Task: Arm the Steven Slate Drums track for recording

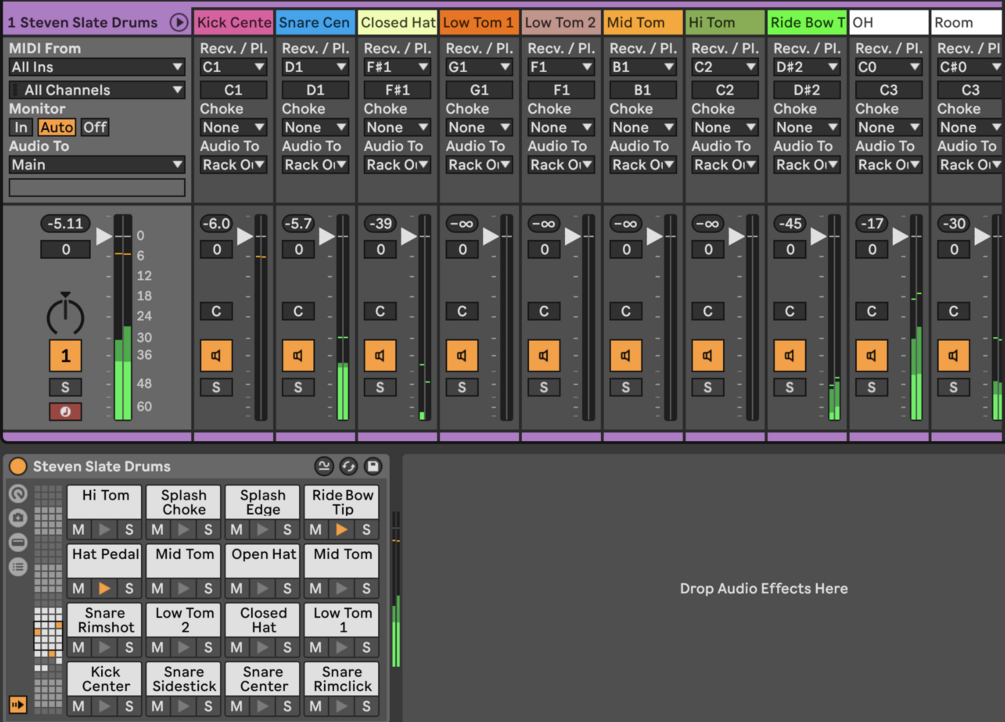Action: (65, 412)
